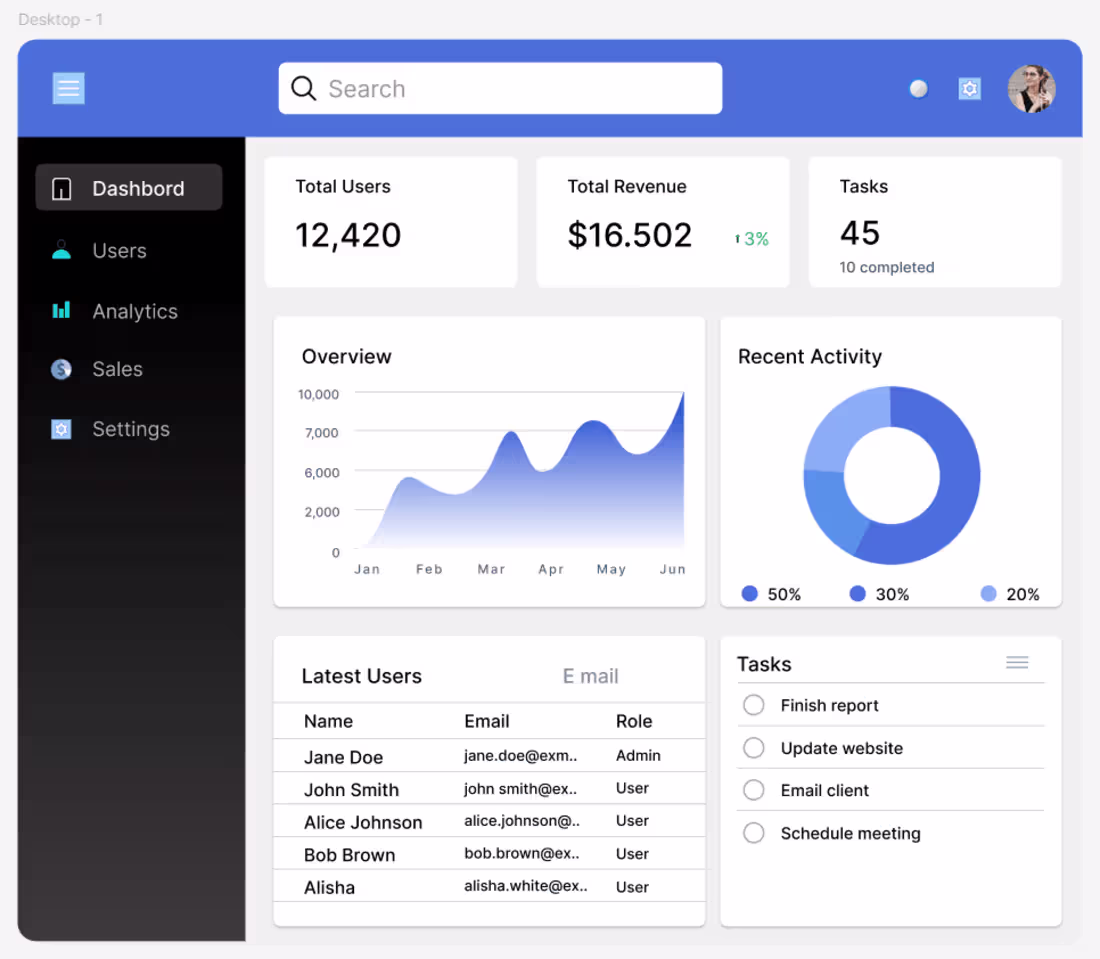Open the Sales section

(117, 369)
